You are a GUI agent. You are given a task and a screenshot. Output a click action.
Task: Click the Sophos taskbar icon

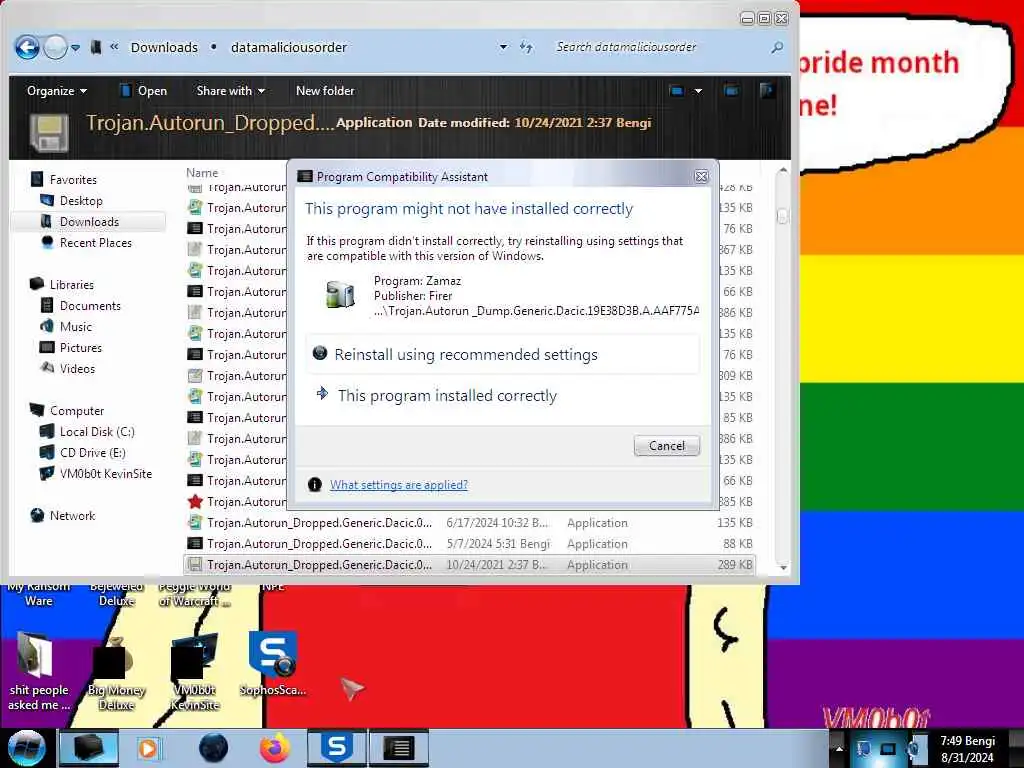point(337,748)
